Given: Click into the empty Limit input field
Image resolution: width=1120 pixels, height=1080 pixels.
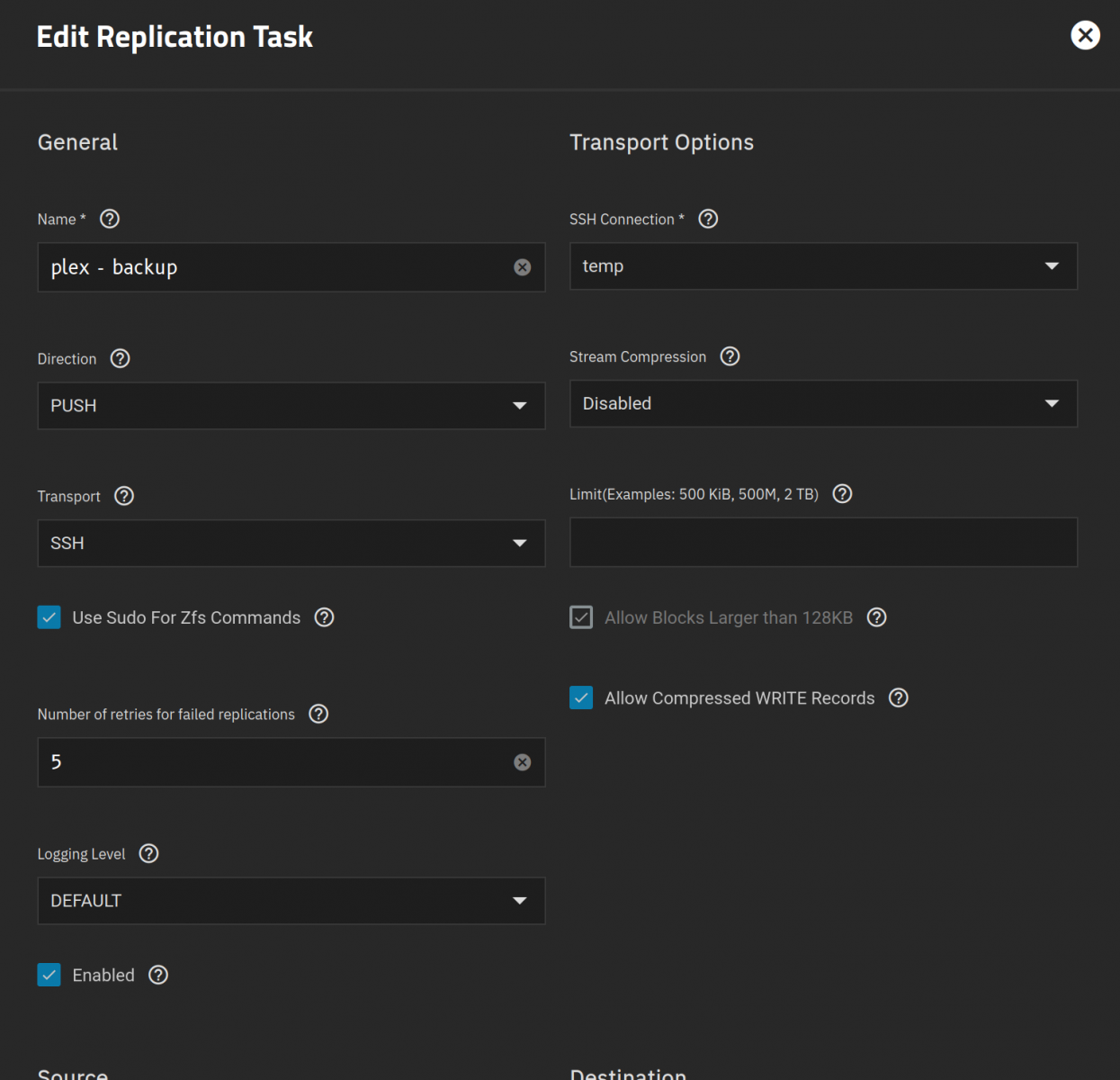Looking at the screenshot, I should pos(823,542).
